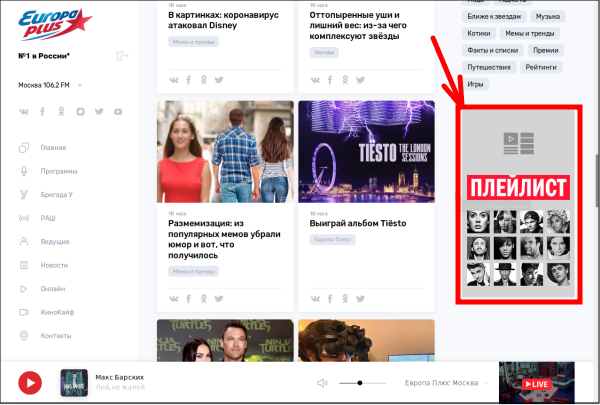This screenshot has width=600, height=405.
Task: Click the Europa Plus logo
Action: click(55, 24)
